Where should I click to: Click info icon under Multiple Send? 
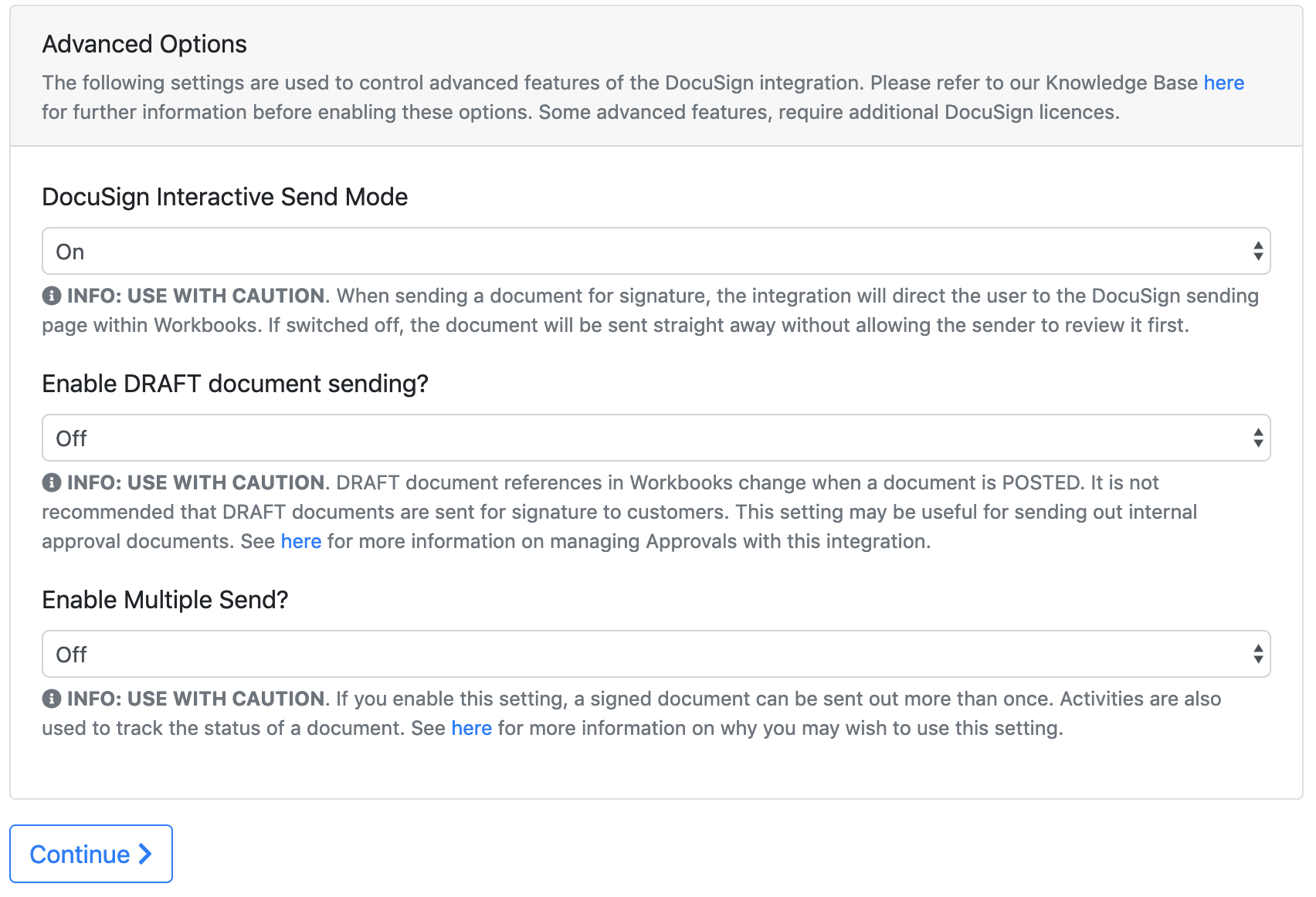point(52,699)
